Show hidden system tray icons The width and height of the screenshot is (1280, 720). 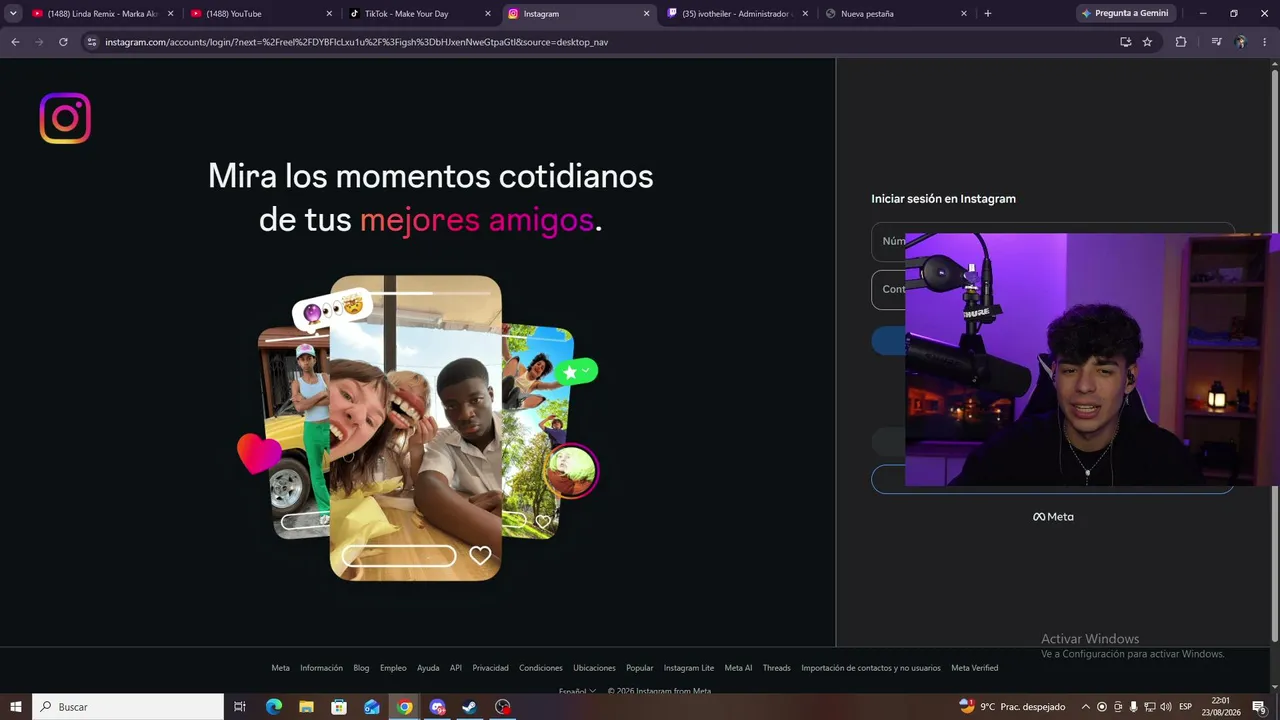[x=1086, y=707]
